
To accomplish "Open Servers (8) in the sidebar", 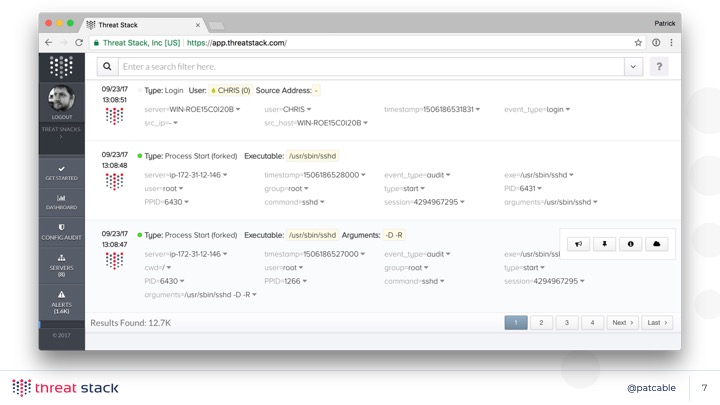I will point(62,265).
